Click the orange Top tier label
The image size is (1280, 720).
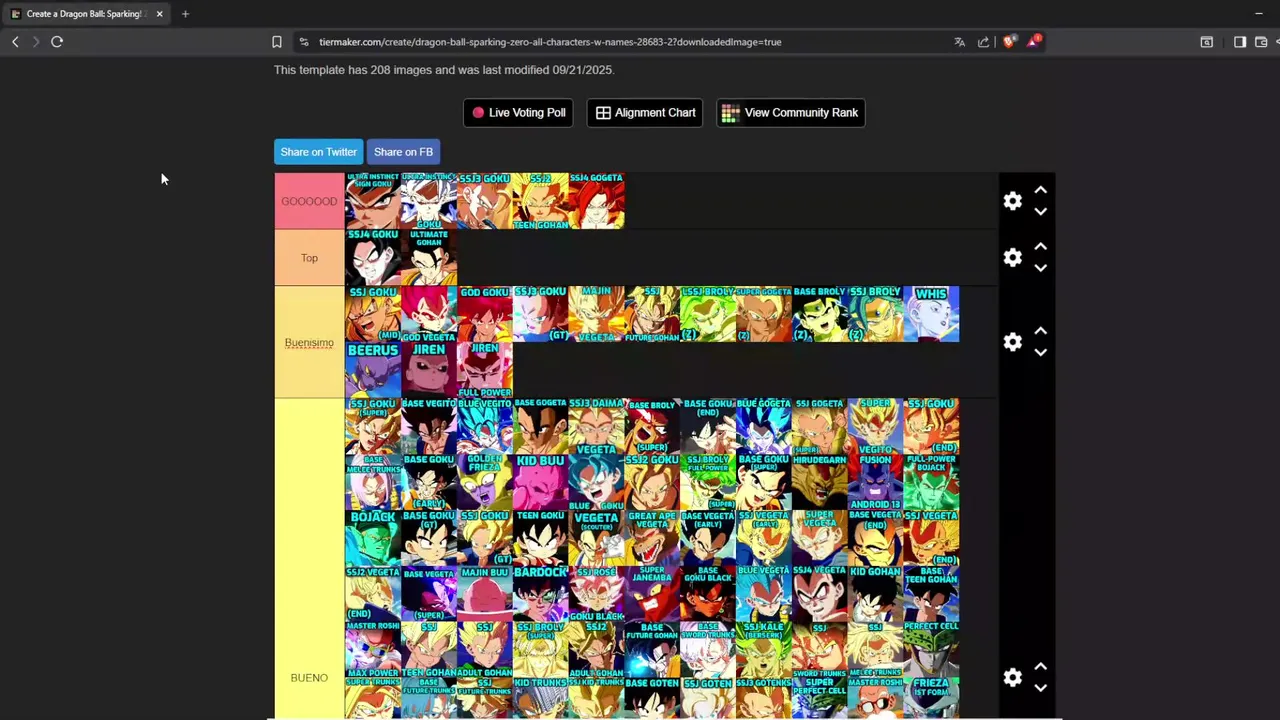click(309, 258)
